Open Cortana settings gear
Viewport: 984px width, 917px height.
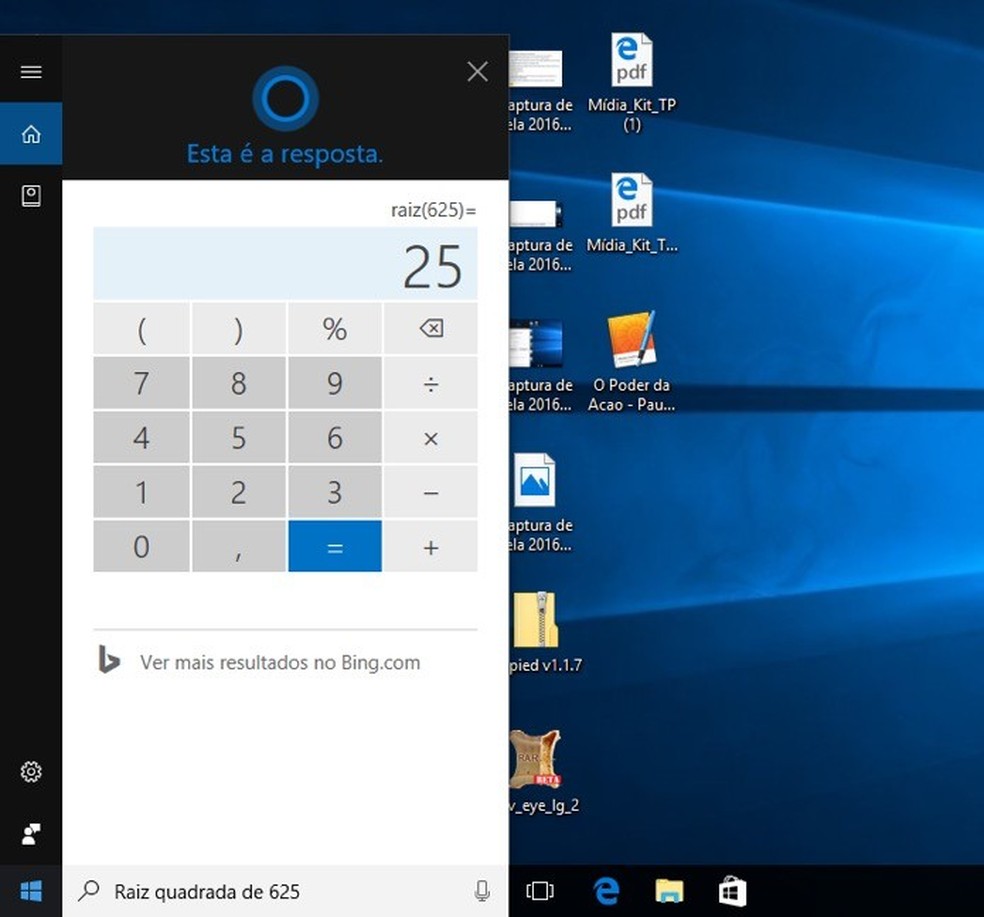click(31, 771)
